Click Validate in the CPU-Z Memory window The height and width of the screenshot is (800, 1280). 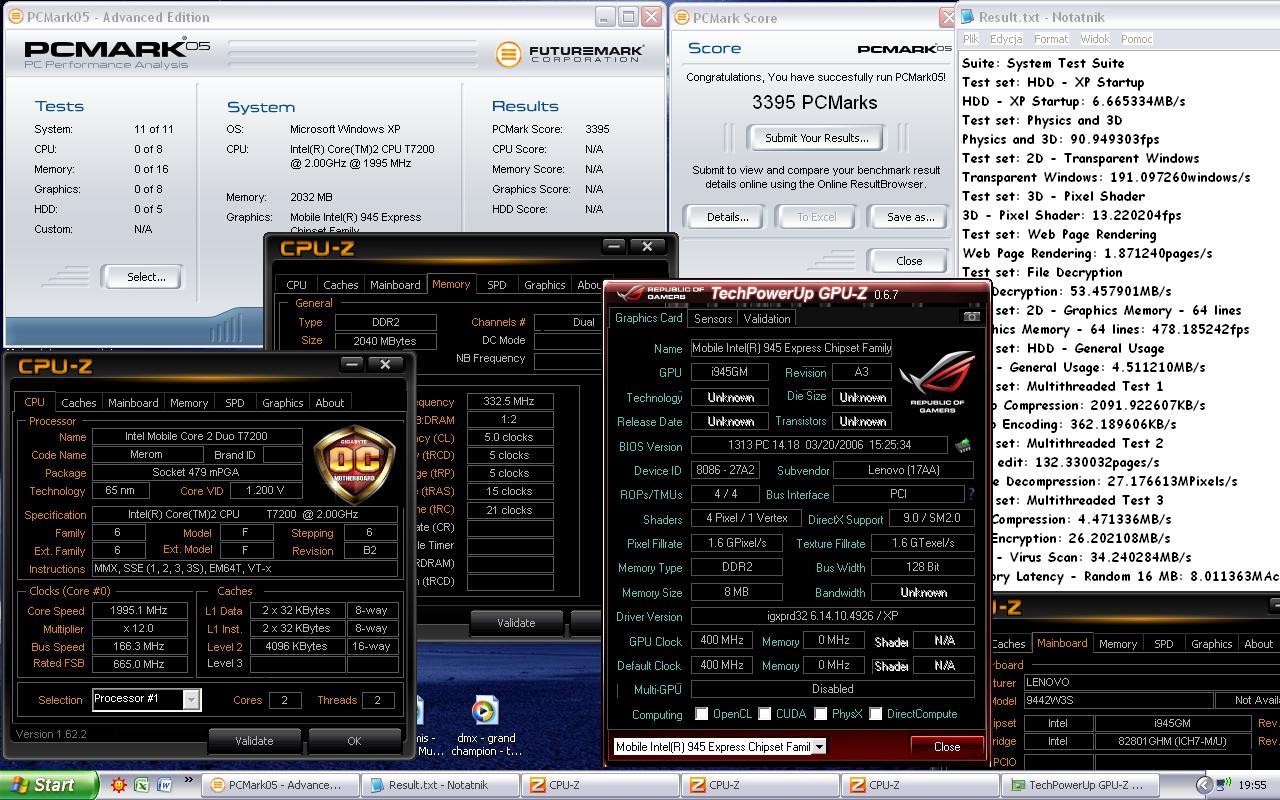516,623
